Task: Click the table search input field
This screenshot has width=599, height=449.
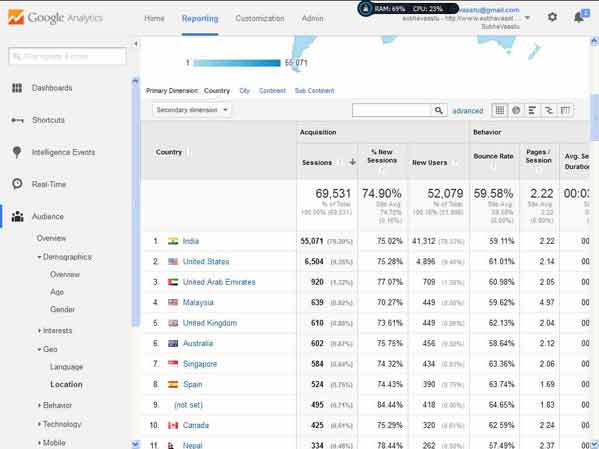Action: pos(392,110)
